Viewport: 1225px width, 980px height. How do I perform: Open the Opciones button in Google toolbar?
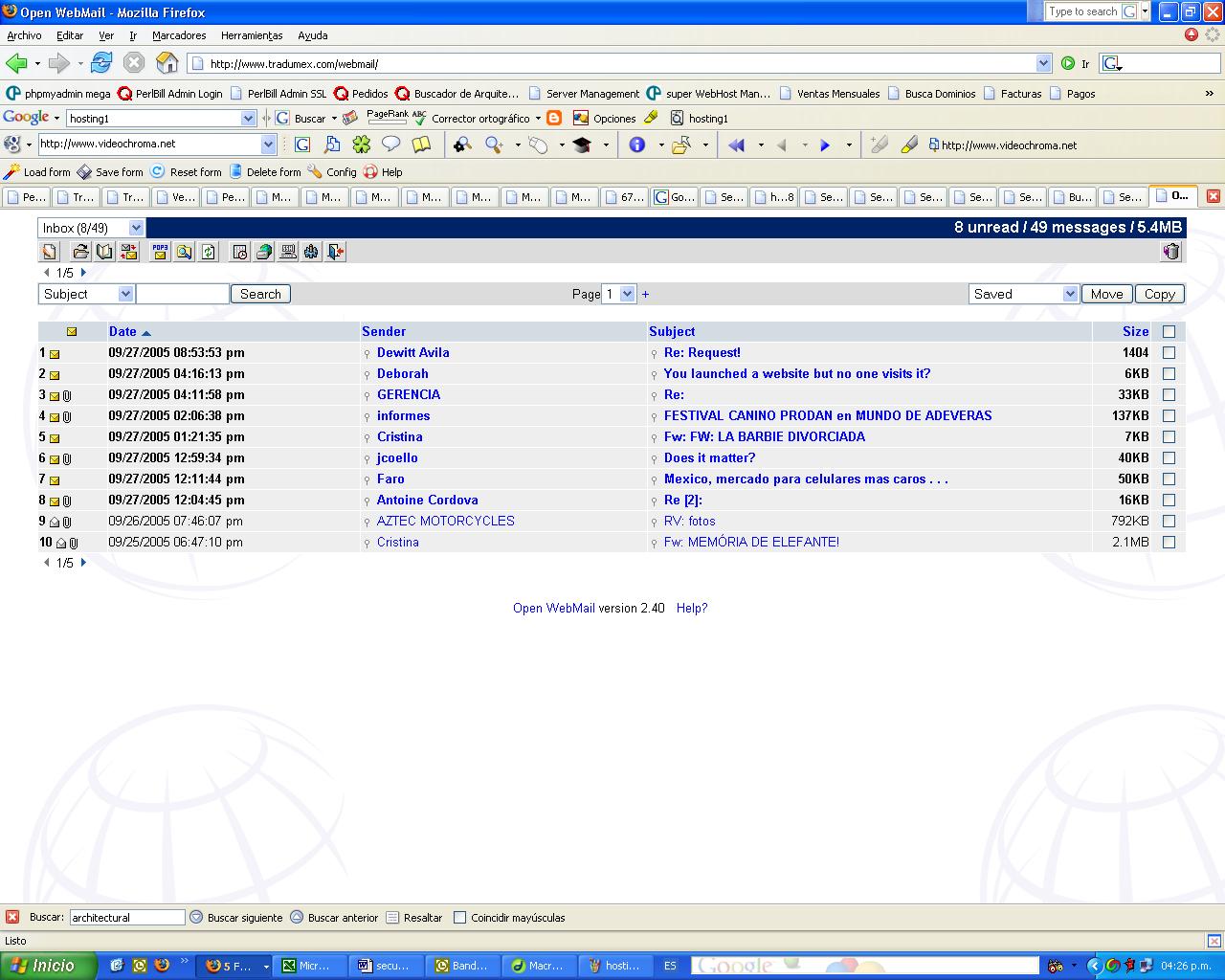[x=604, y=118]
